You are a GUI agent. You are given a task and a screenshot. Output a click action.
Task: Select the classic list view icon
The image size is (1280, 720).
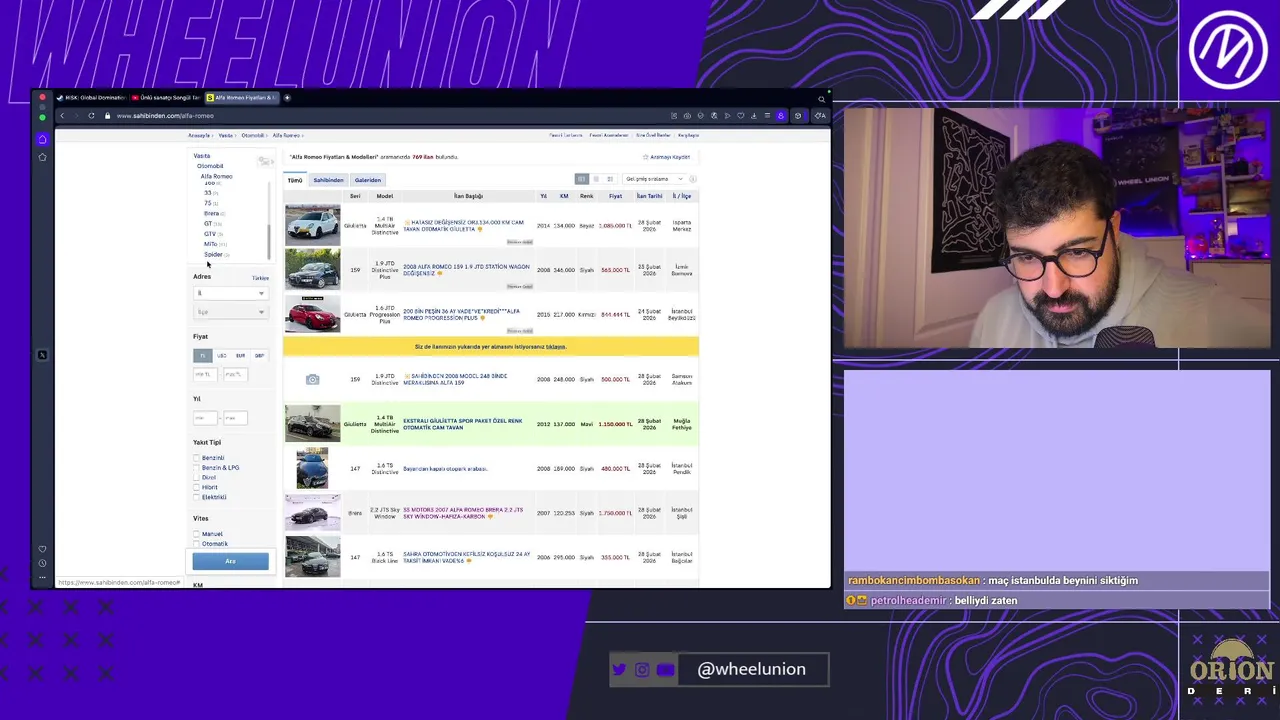(x=581, y=179)
